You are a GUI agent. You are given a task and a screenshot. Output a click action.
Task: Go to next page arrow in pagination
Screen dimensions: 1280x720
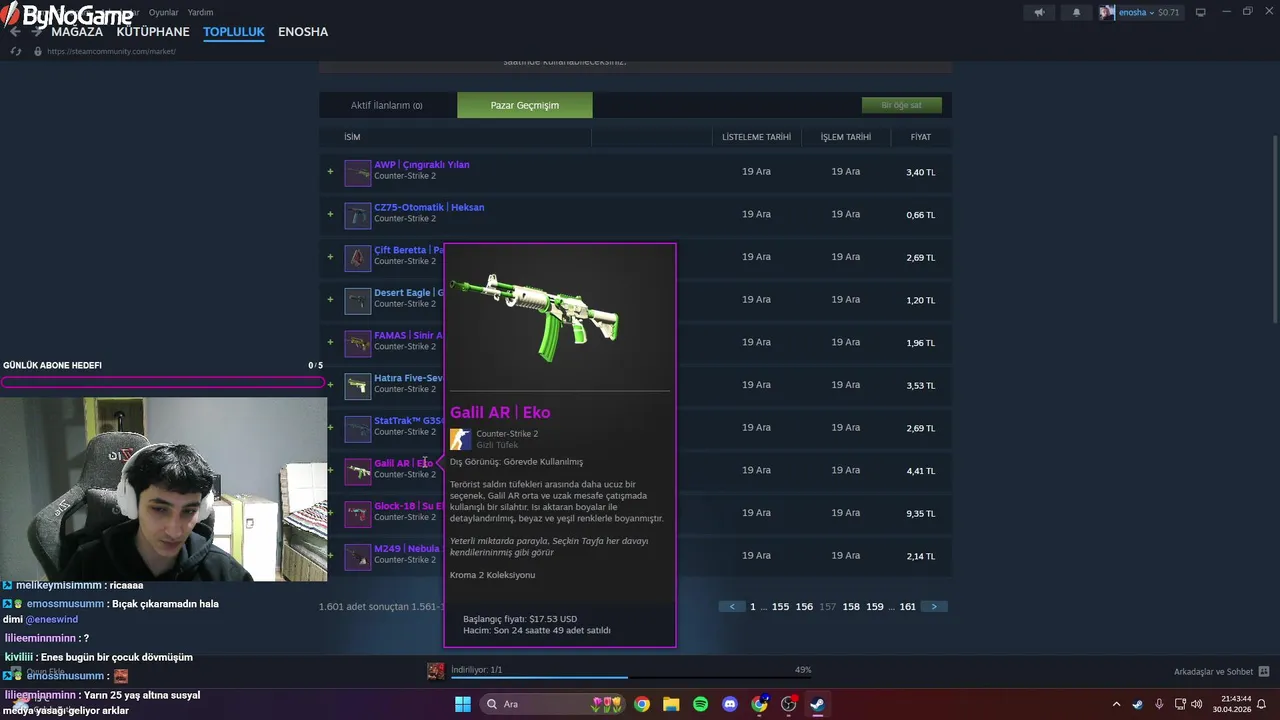[934, 606]
